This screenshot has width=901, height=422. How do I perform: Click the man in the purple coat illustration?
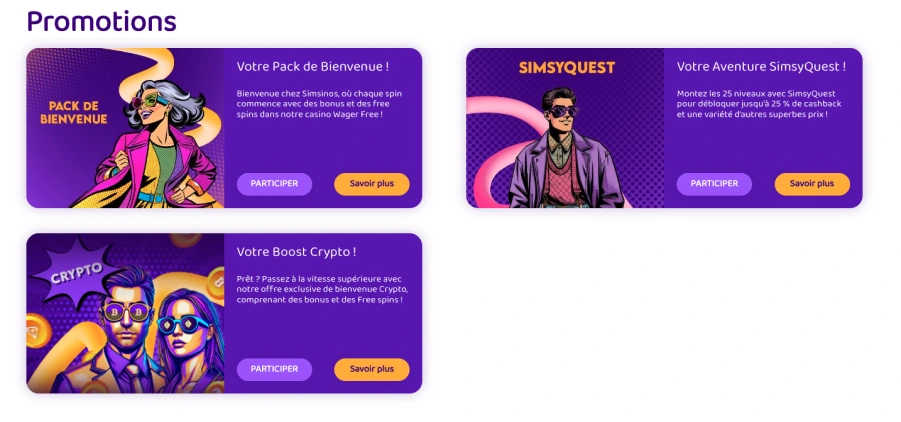tap(565, 150)
